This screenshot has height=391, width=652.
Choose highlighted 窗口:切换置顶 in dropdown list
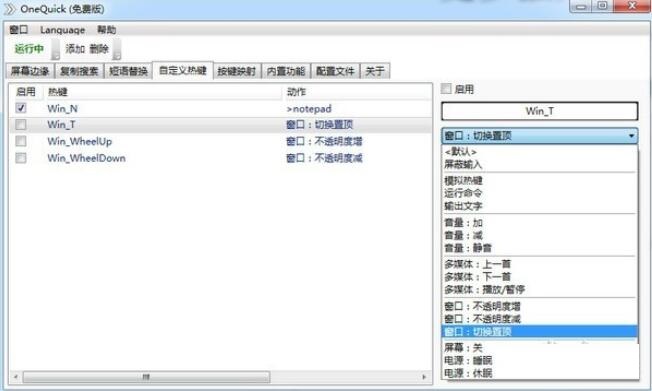pyautogui.click(x=539, y=332)
